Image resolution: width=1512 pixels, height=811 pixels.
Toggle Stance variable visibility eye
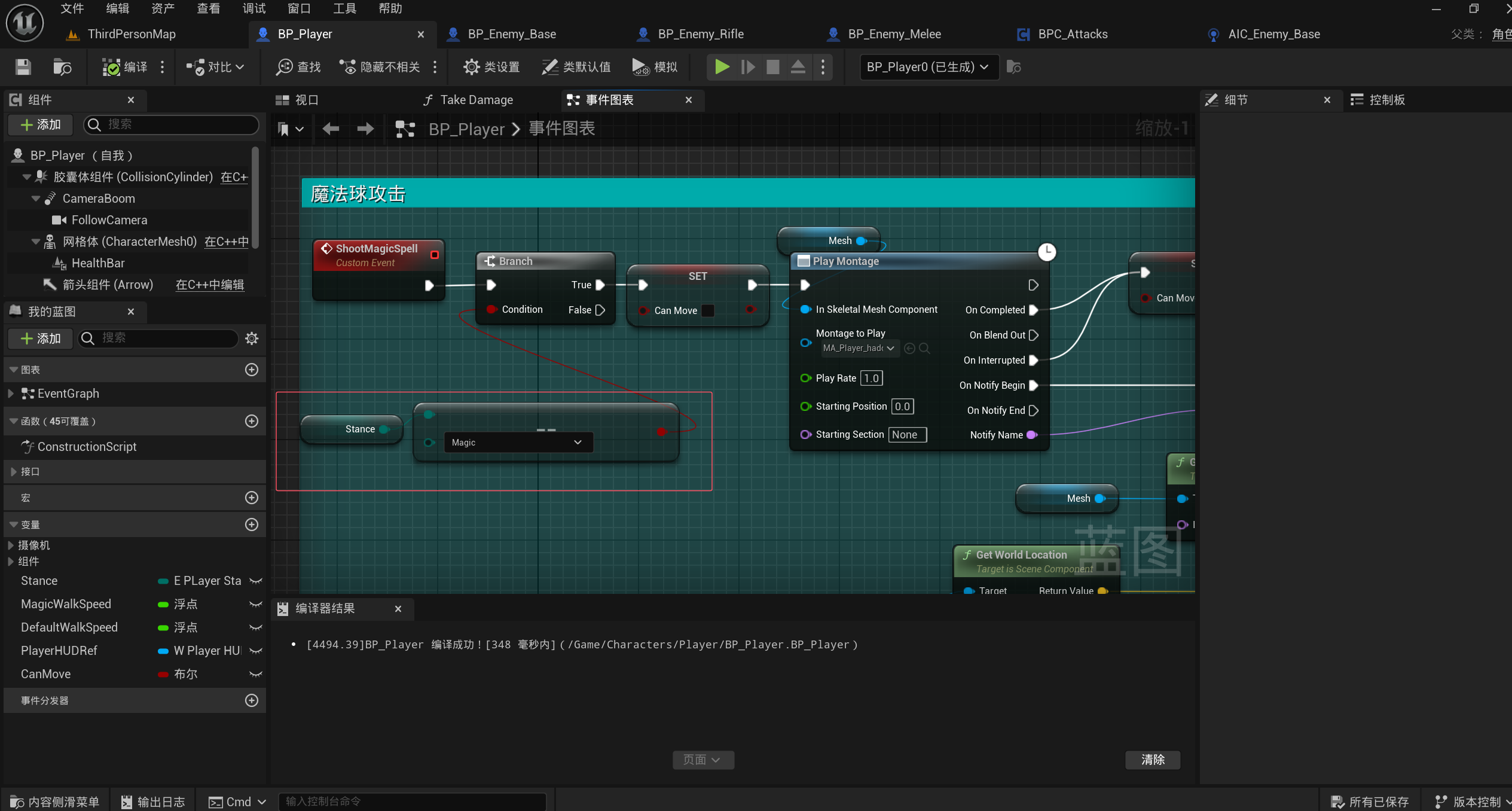(256, 581)
